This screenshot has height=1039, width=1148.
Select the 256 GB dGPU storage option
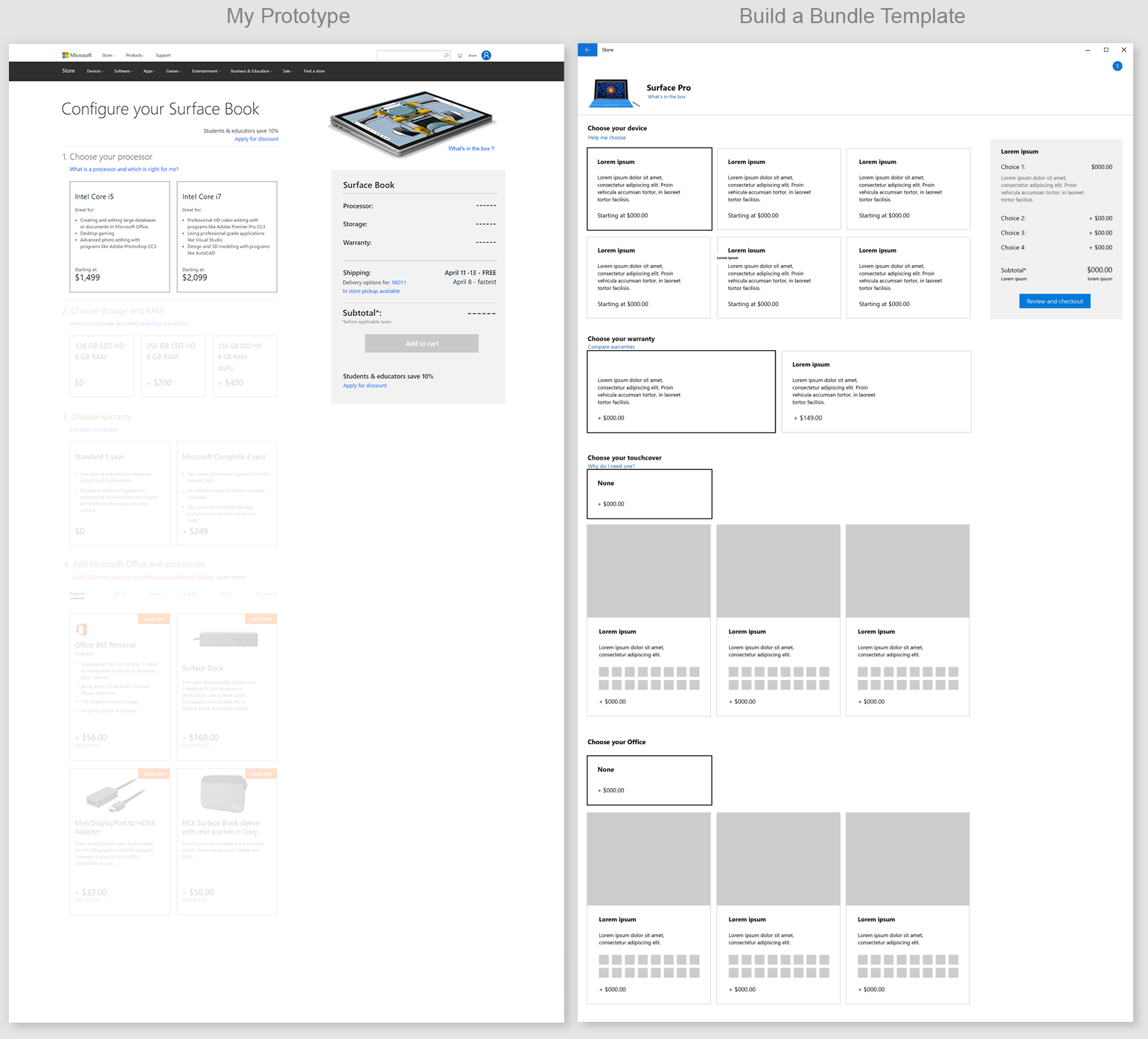point(245,366)
